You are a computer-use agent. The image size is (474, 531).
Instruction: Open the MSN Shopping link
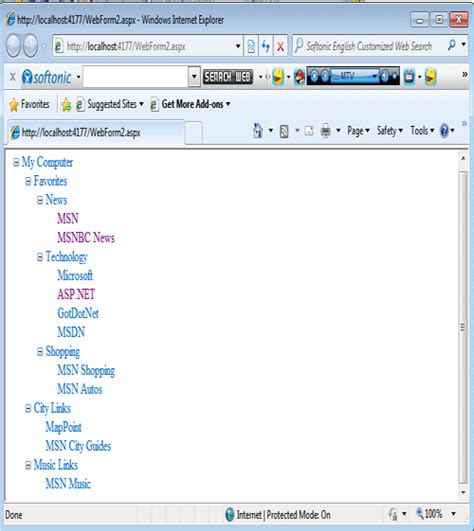[x=86, y=370]
